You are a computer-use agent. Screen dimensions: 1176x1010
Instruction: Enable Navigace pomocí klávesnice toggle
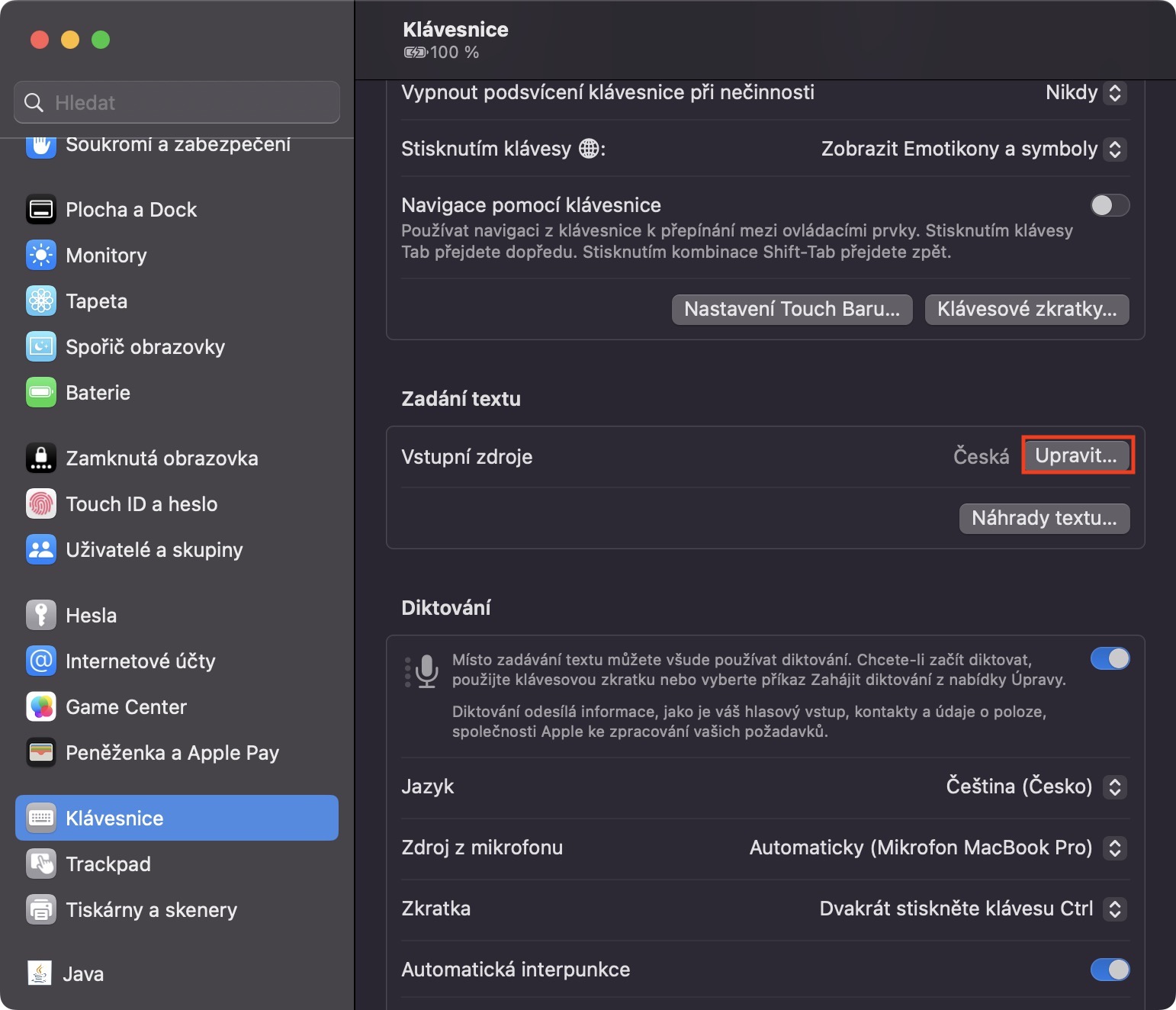1110,205
